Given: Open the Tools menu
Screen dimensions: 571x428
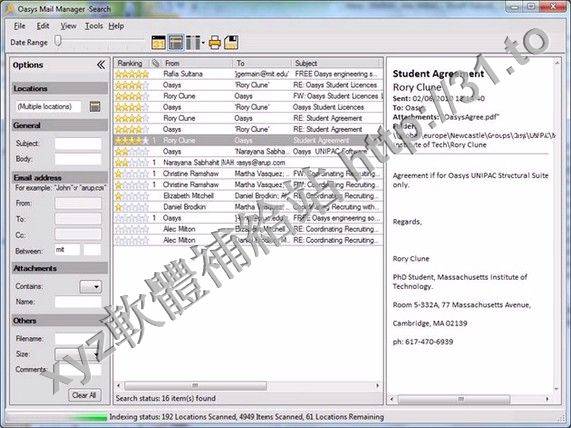Looking at the screenshot, I should [94, 26].
